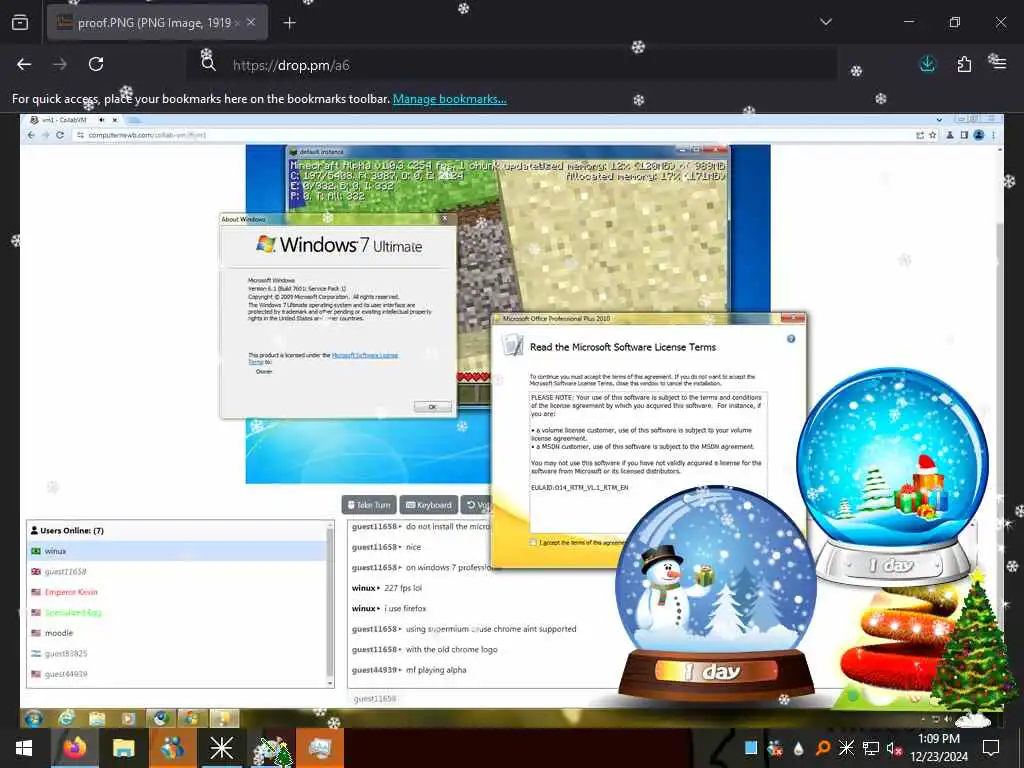This screenshot has height=768, width=1024.
Task: Select user guest83825 in the users list
Action: click(x=176, y=653)
